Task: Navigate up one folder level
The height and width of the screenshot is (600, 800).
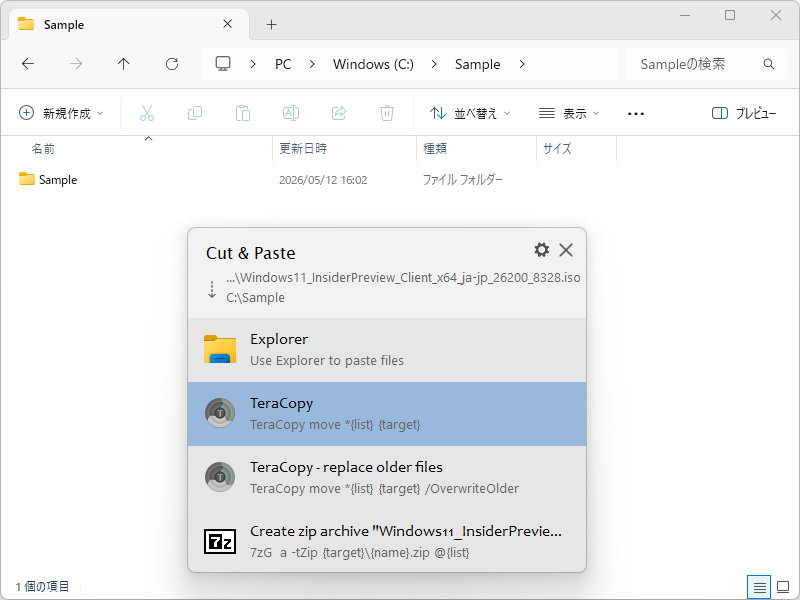Action: pyautogui.click(x=123, y=64)
